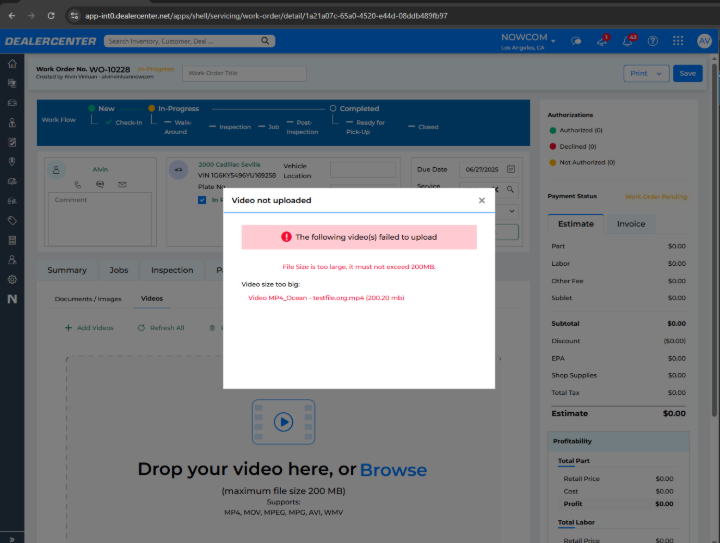Click the Work Order Title field
The height and width of the screenshot is (543, 720).
point(244,73)
